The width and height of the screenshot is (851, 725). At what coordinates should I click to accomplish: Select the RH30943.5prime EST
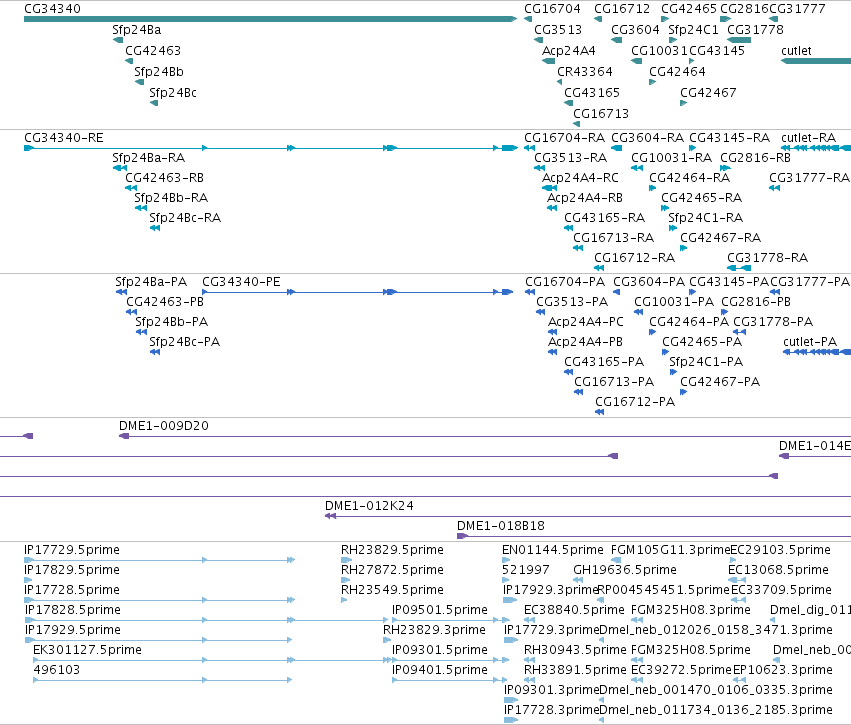coord(529,660)
